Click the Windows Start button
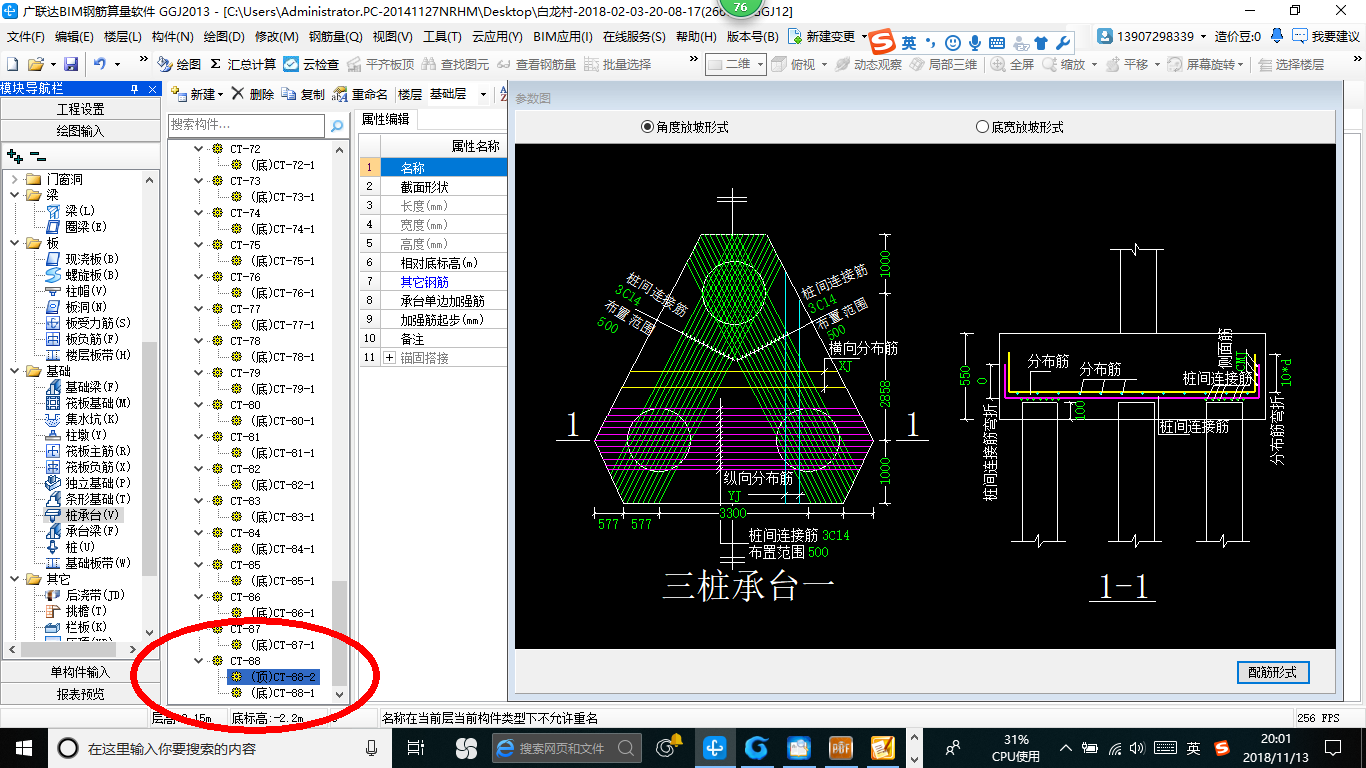The width and height of the screenshot is (1366, 768). (22, 747)
